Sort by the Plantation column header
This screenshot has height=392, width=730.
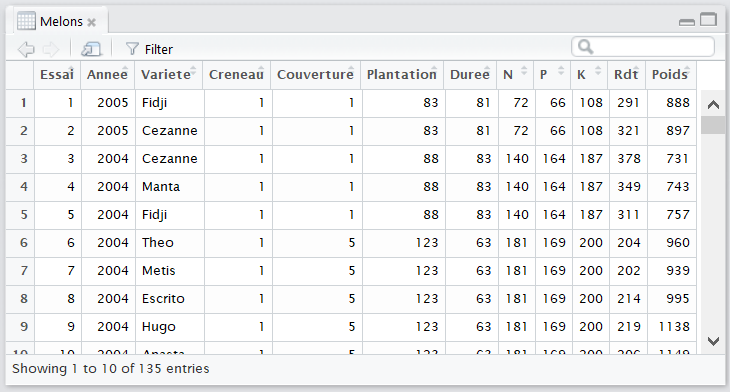(x=402, y=74)
